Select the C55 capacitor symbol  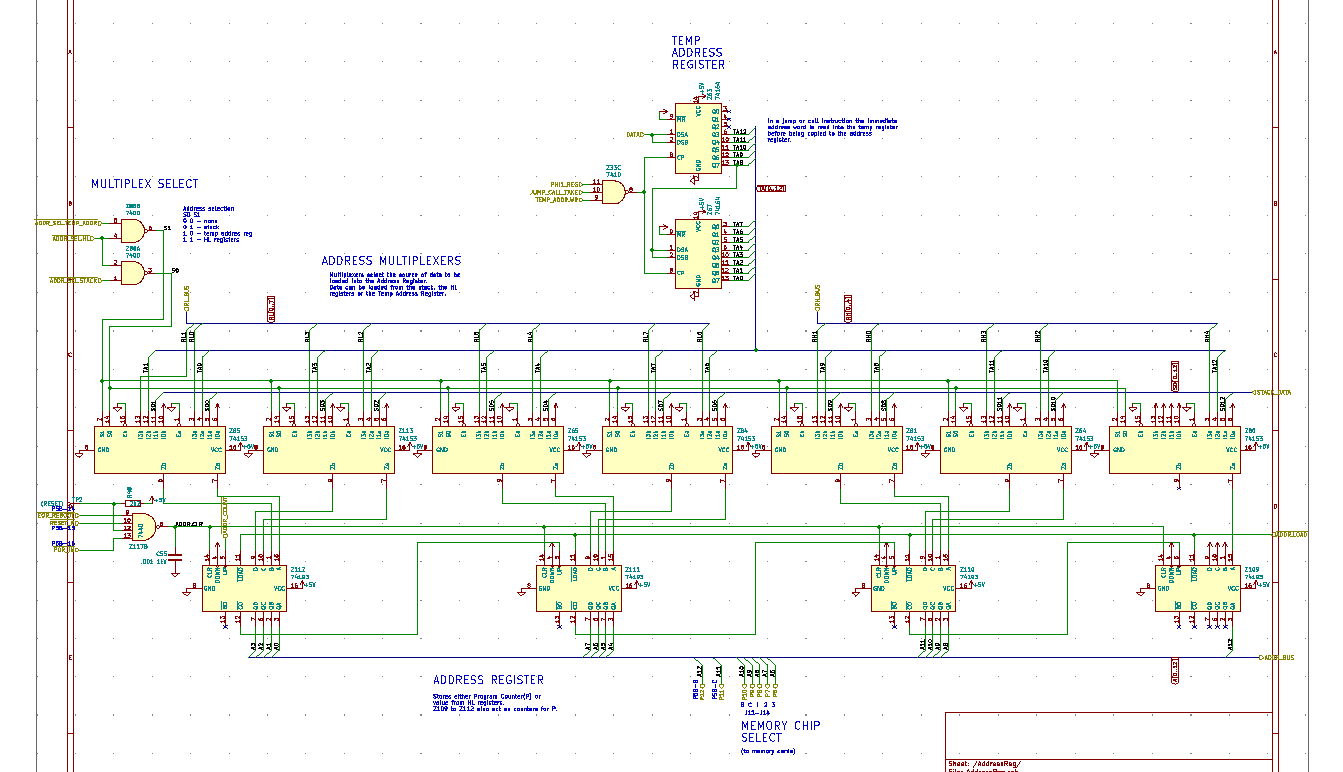[x=174, y=556]
